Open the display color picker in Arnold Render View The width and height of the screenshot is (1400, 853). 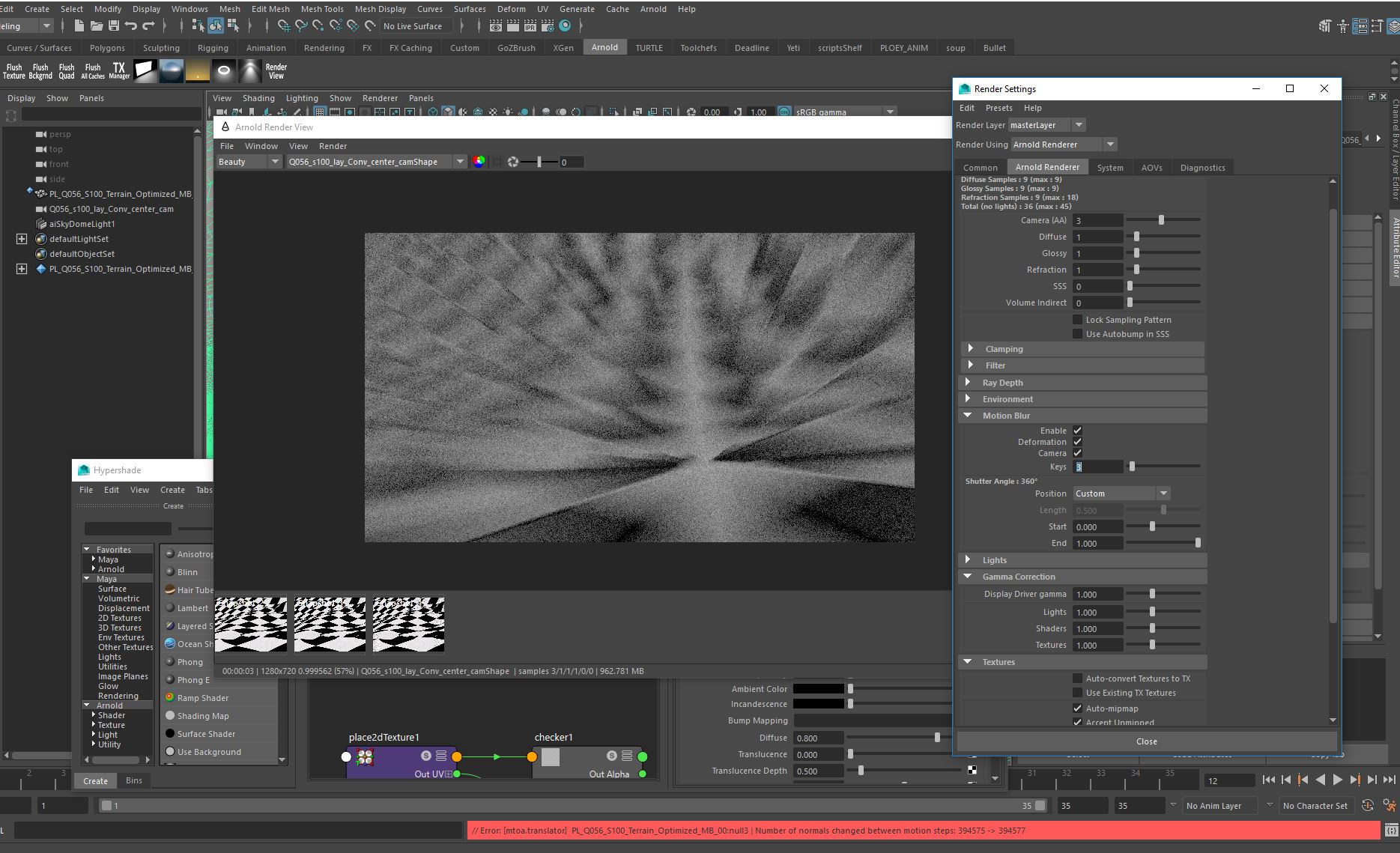(479, 161)
